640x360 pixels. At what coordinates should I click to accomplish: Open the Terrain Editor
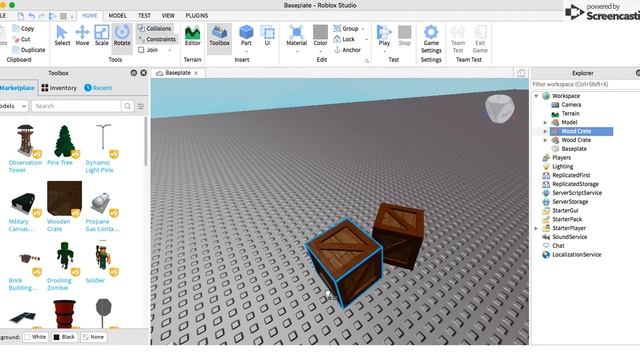click(192, 35)
